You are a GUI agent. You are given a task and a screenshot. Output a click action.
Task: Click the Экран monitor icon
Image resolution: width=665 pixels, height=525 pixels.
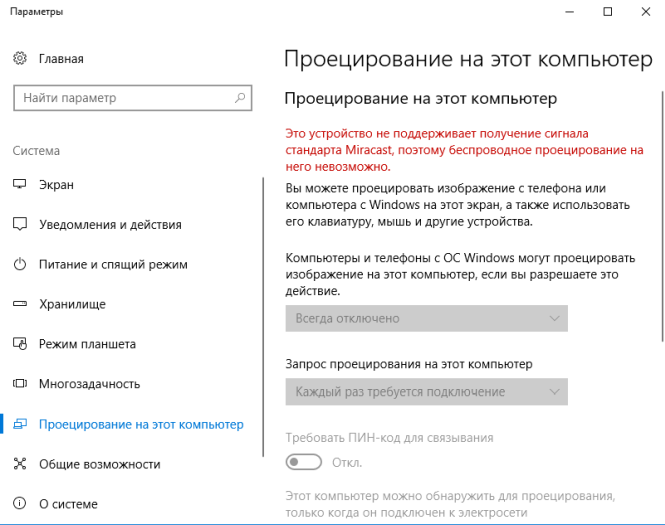(x=20, y=185)
